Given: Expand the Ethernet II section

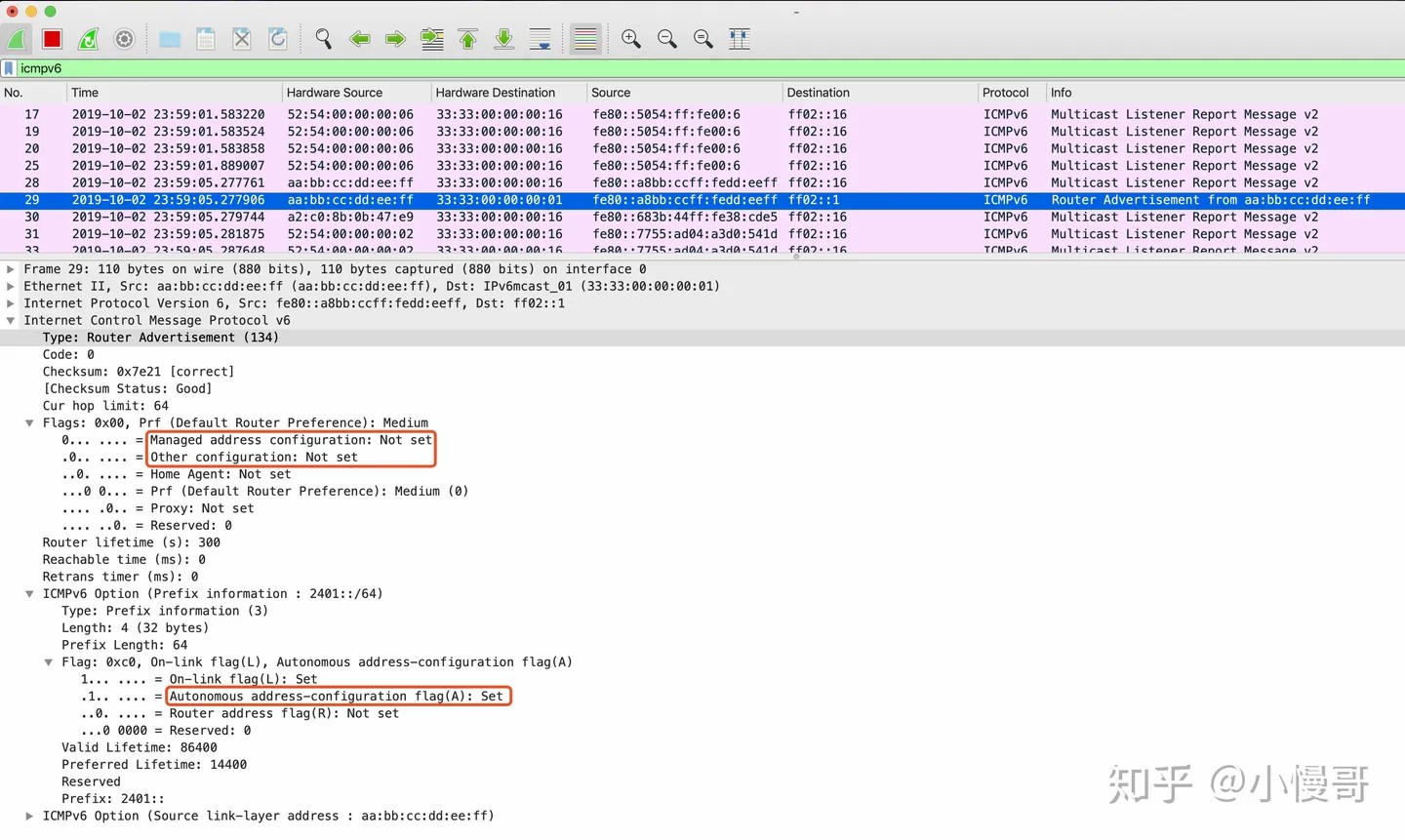Looking at the screenshot, I should click(x=11, y=287).
